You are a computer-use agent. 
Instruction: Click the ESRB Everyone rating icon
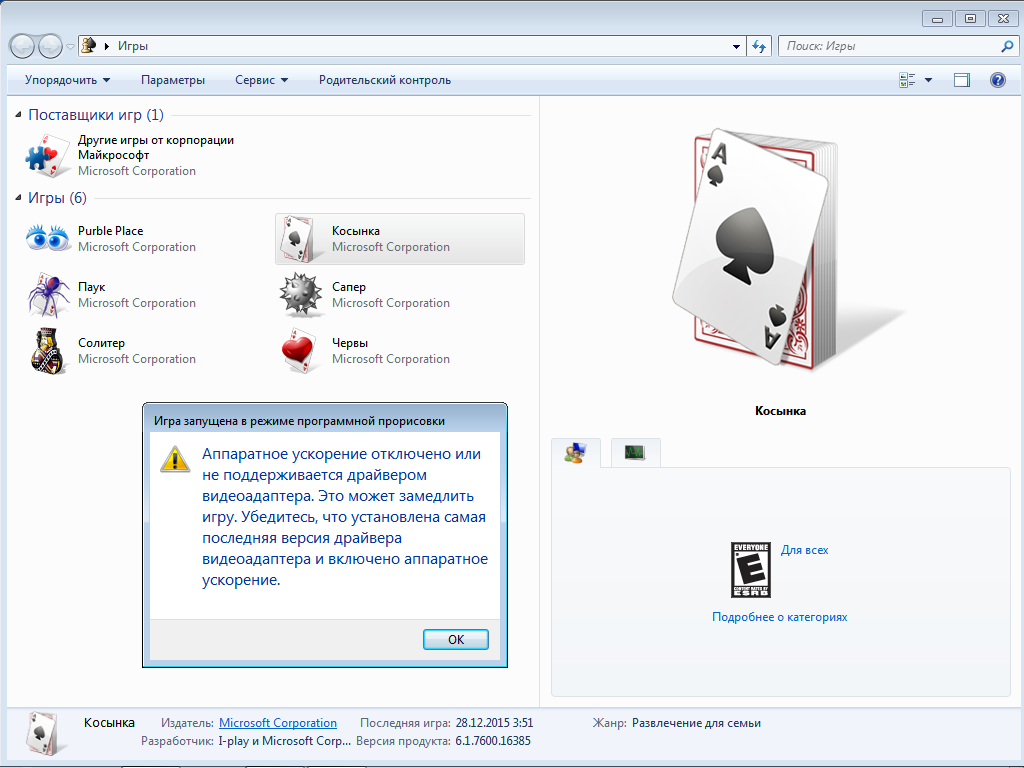(x=750, y=569)
